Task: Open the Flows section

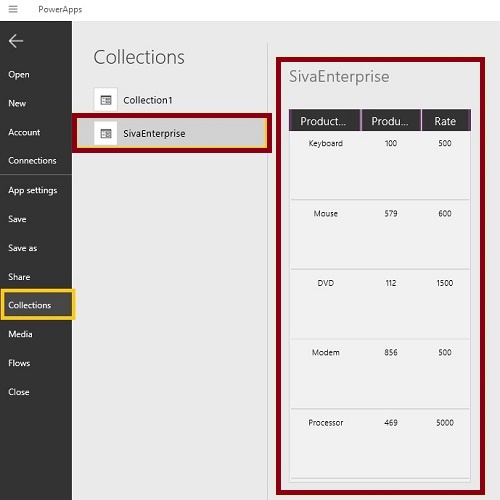Action: tap(19, 363)
